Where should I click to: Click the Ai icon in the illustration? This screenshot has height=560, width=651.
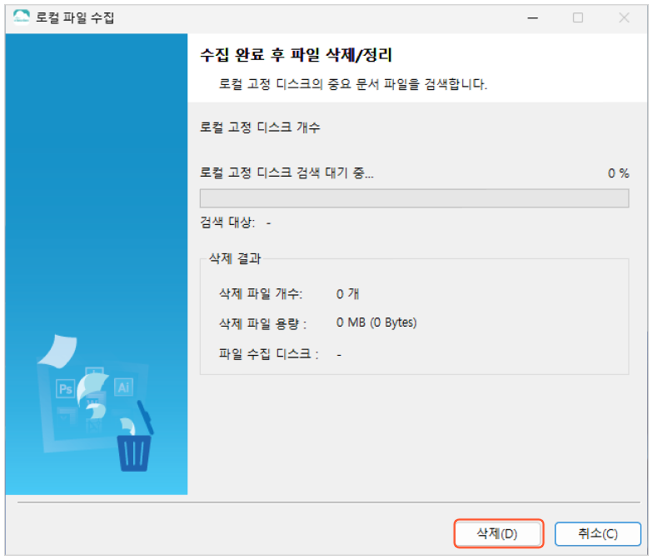pos(123,387)
